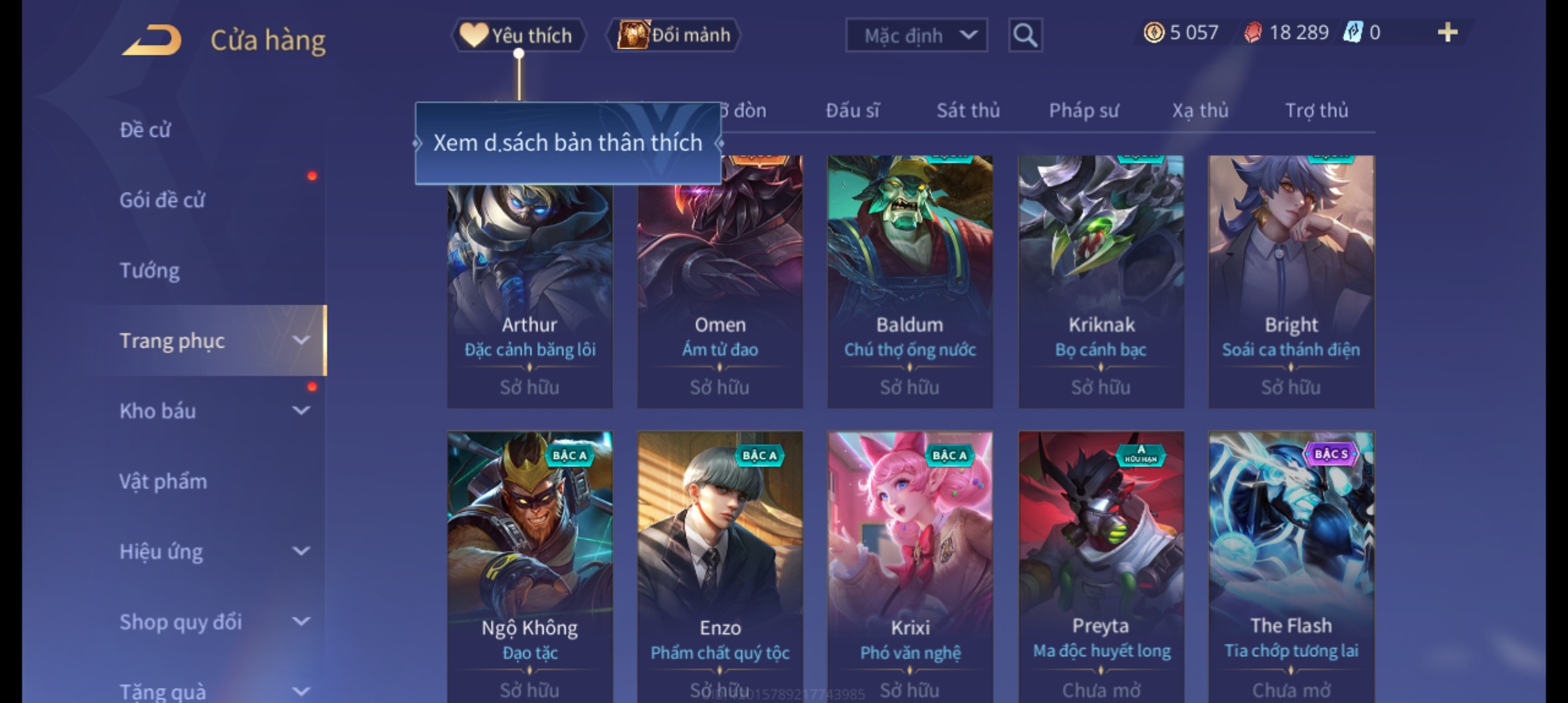
Task: Open Gói đề cử sidebar entry
Action: tap(162, 200)
